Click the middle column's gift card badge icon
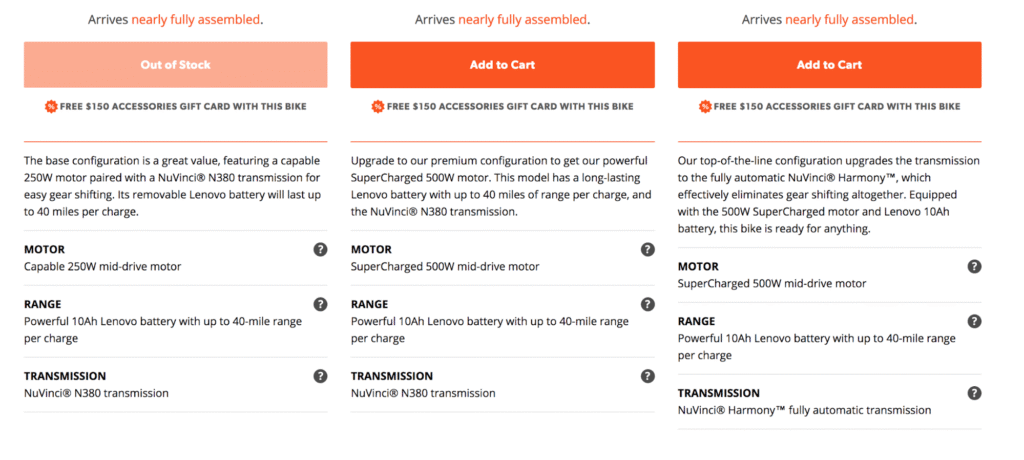The width and height of the screenshot is (1024, 460). point(377,106)
